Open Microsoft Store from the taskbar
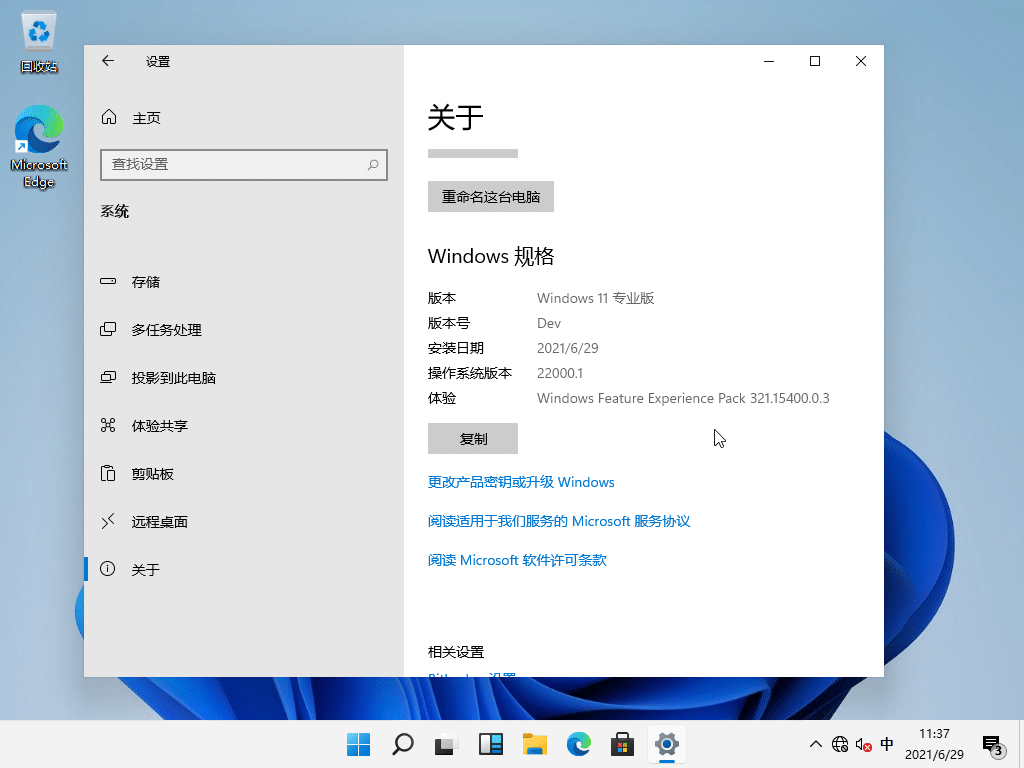Screen dimensions: 1024x768 coord(622,744)
